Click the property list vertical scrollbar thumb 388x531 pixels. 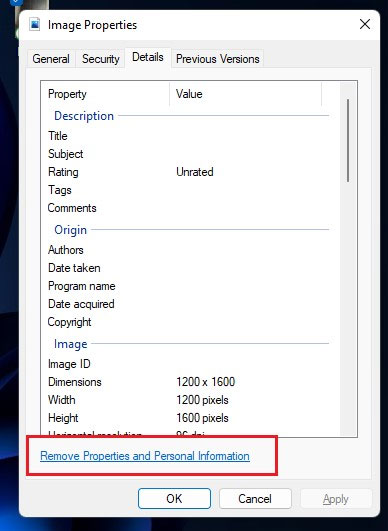(x=348, y=141)
